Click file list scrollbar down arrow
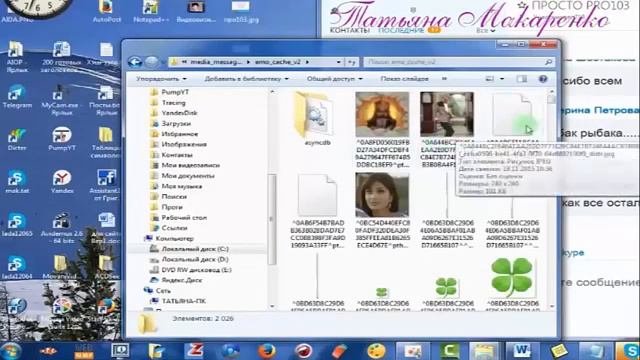The width and height of the screenshot is (640, 360). pos(552,306)
